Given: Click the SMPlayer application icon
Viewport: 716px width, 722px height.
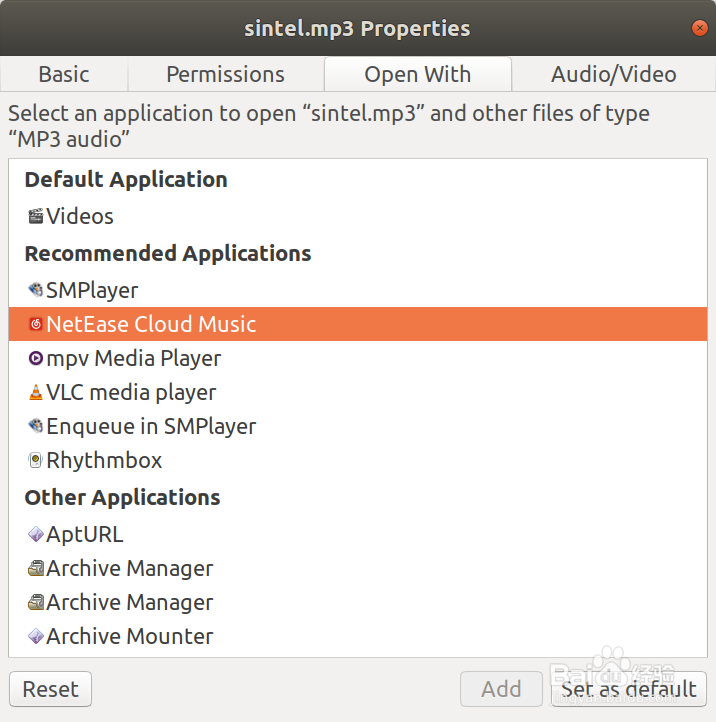Looking at the screenshot, I should coord(35,290).
